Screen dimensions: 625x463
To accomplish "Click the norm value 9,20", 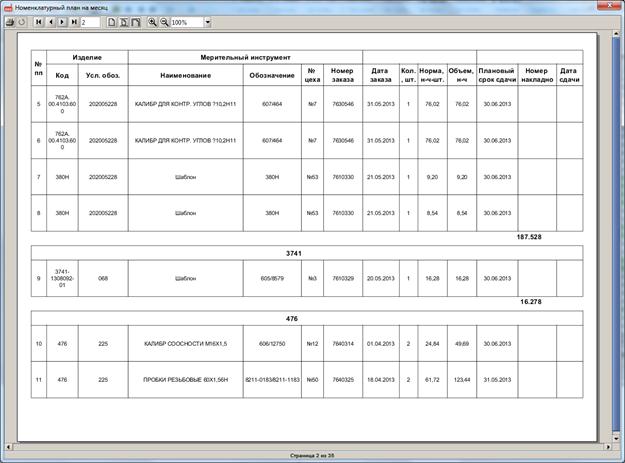I will coord(432,177).
